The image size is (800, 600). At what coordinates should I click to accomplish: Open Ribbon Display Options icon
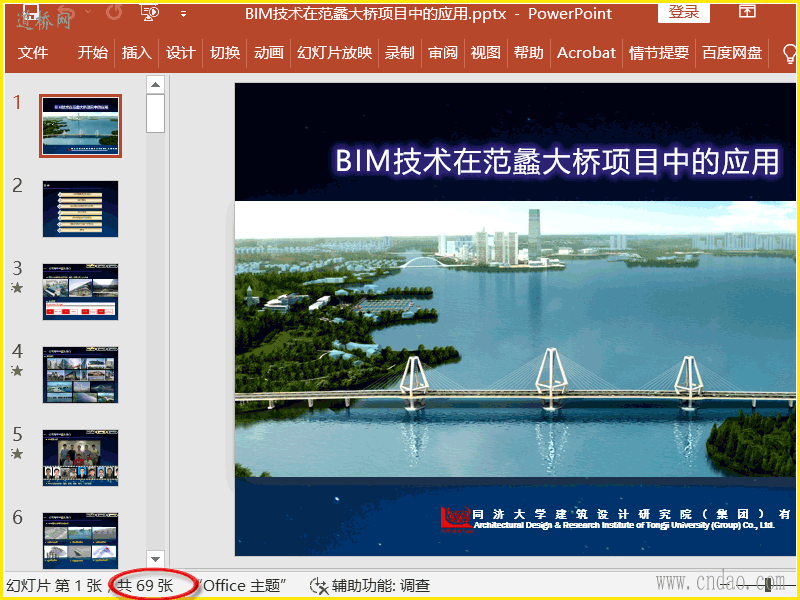point(747,12)
